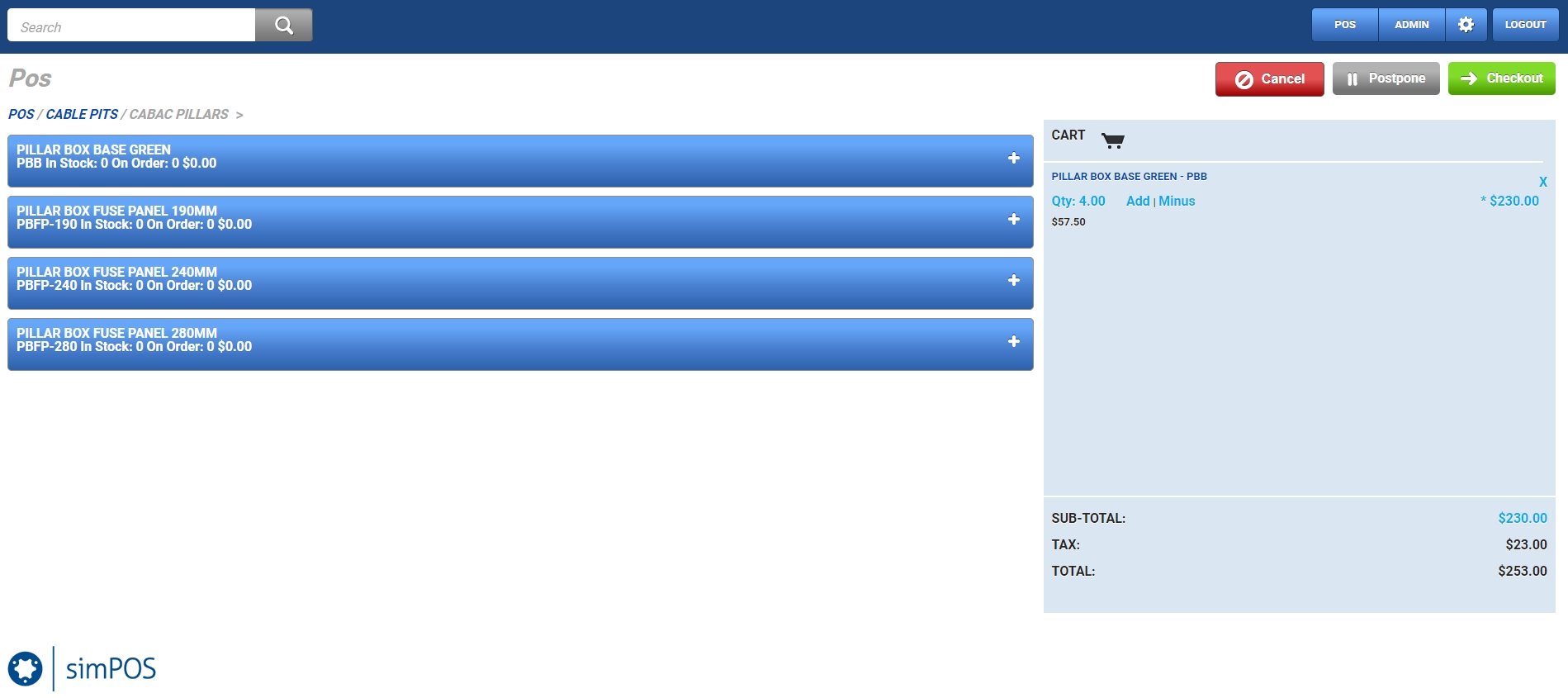Click the sub-total $230.00 amount
The width and height of the screenshot is (1568, 698).
[x=1523, y=518]
